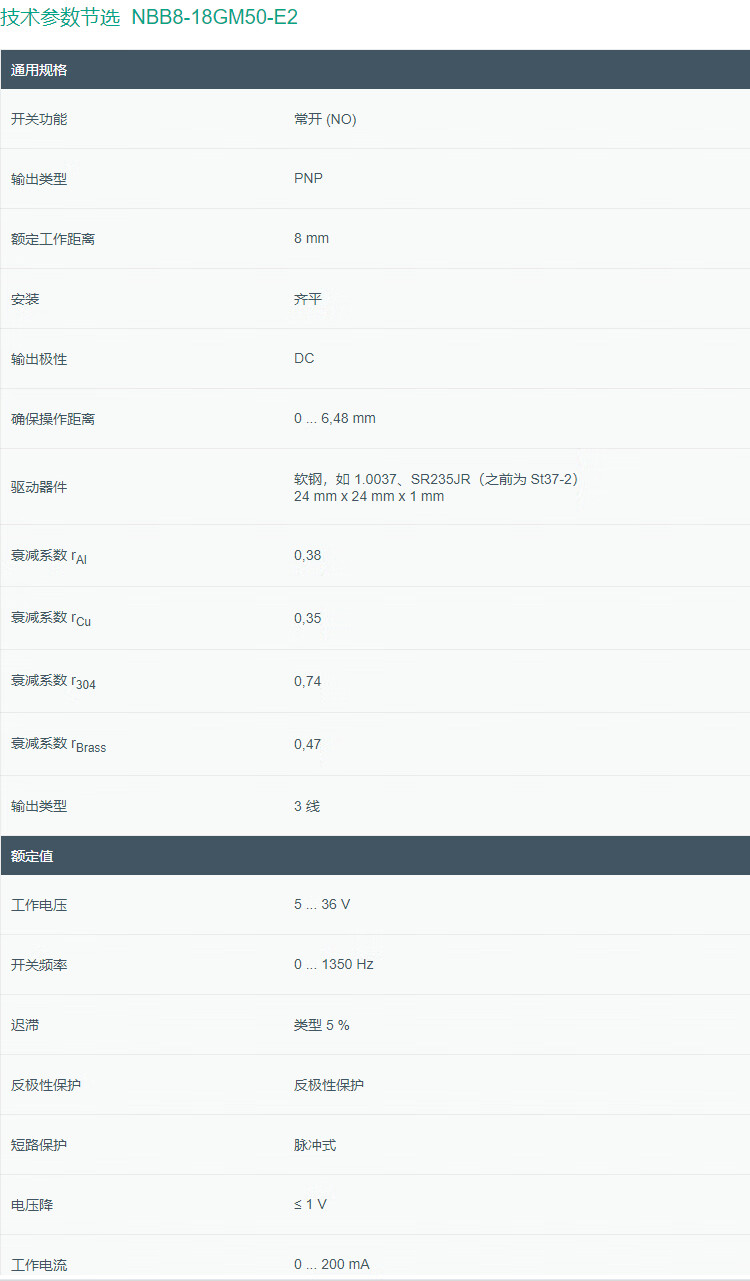Image resolution: width=750 pixels, height=1281 pixels.
Task: Click the 0 ... 6,48 mm value
Action: pos(335,418)
